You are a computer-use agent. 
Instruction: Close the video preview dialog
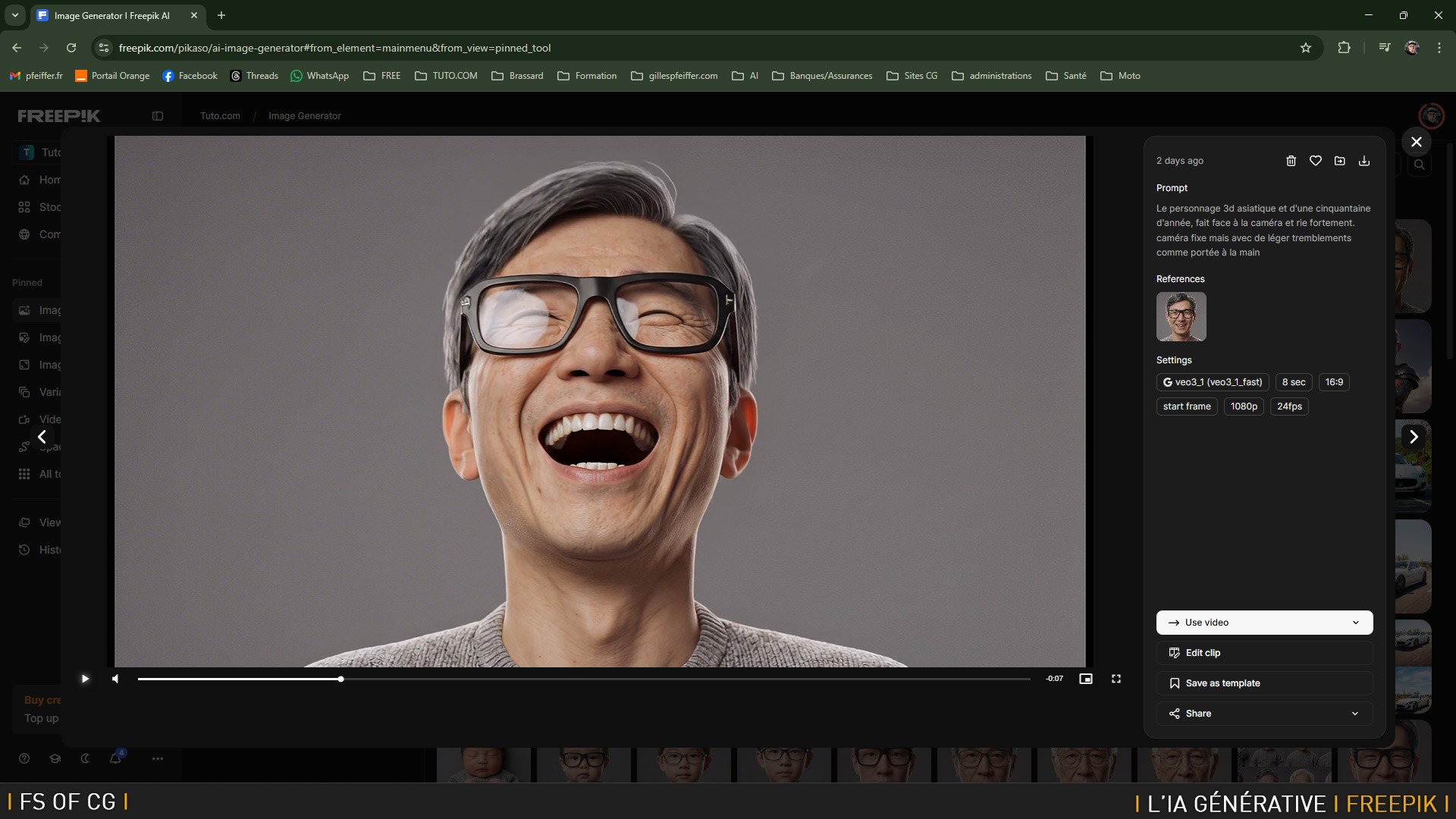pos(1416,142)
